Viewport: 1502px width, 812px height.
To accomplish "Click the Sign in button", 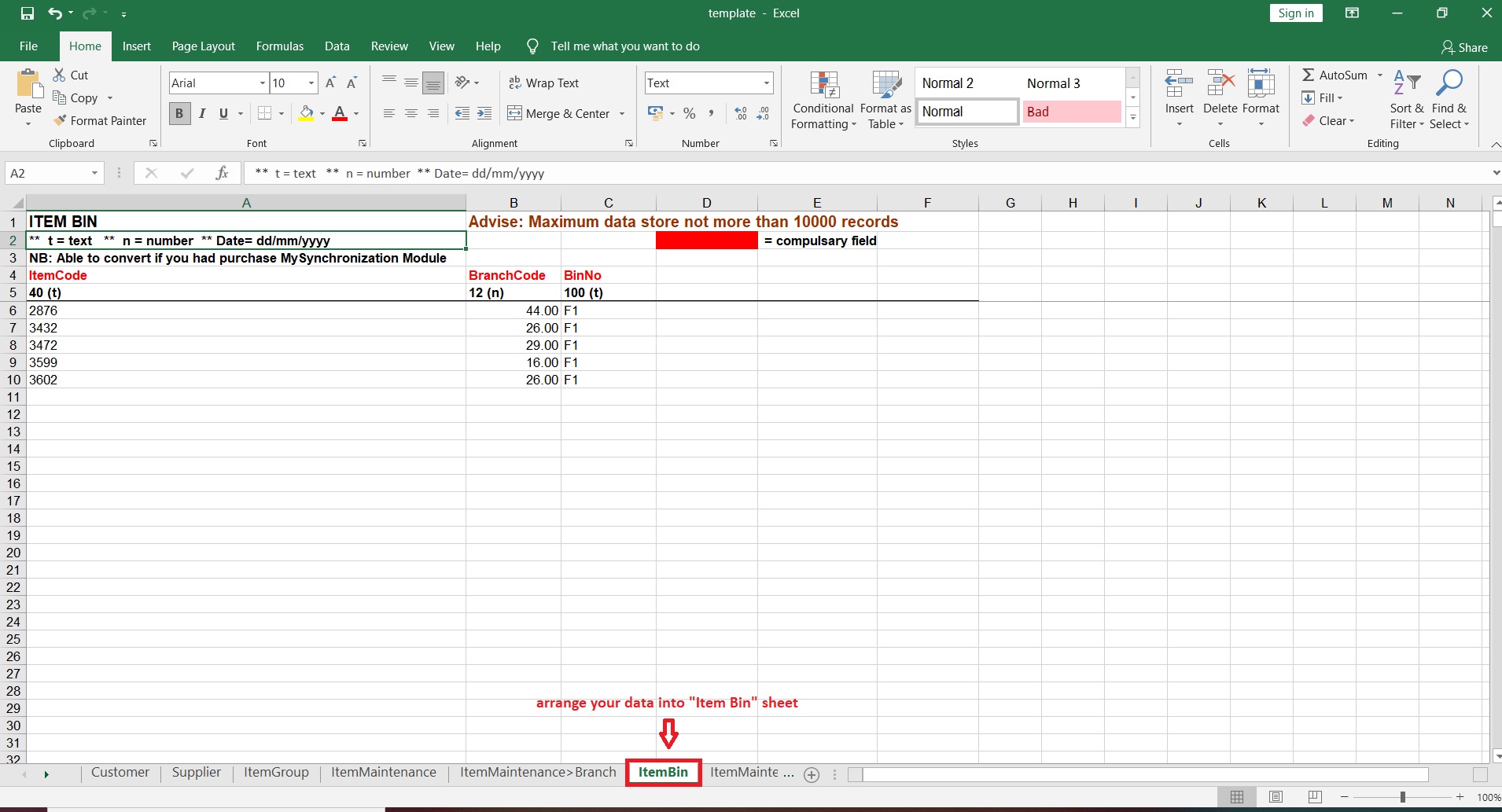I will pyautogui.click(x=1295, y=13).
